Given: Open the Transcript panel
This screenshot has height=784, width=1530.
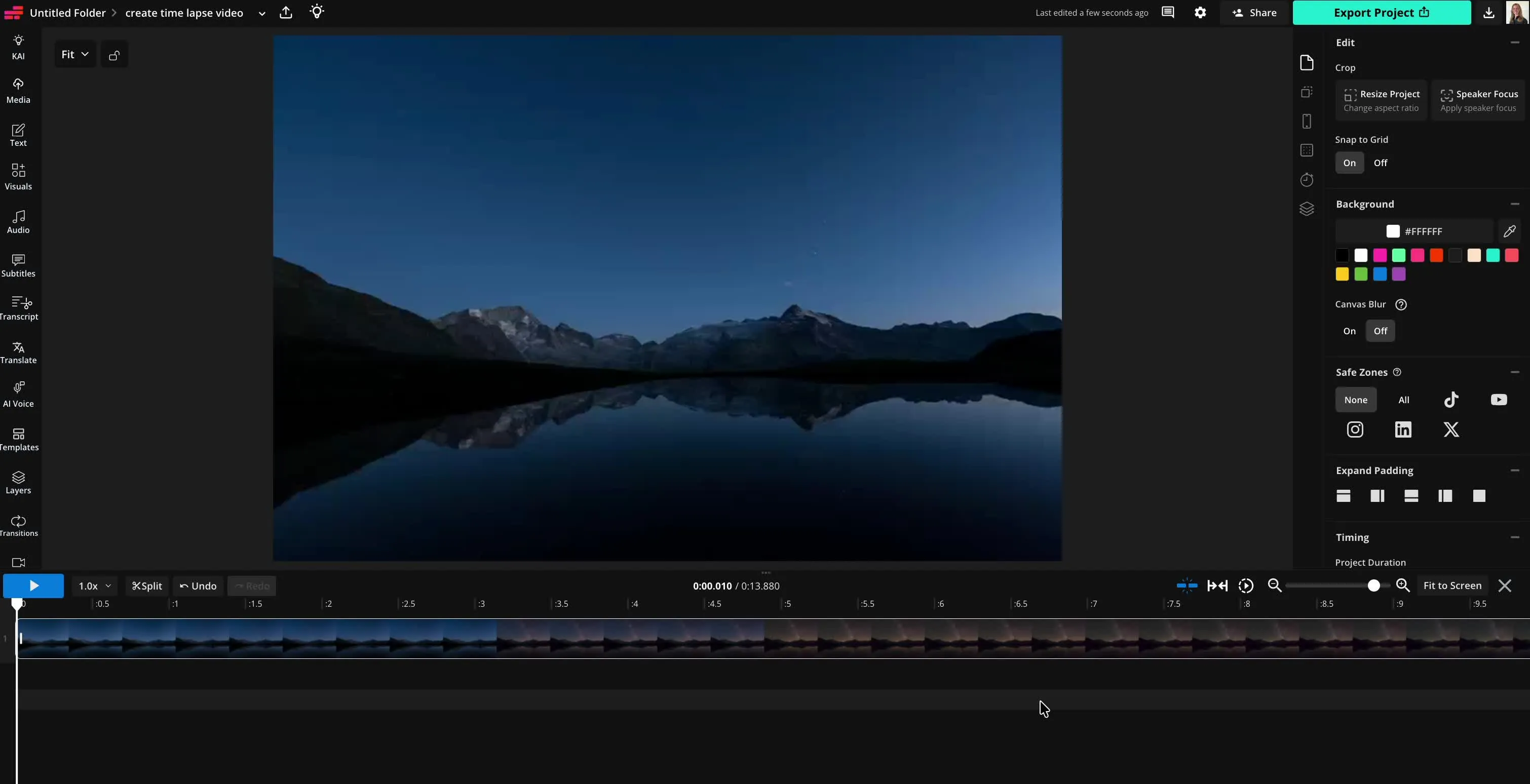Looking at the screenshot, I should [x=18, y=308].
